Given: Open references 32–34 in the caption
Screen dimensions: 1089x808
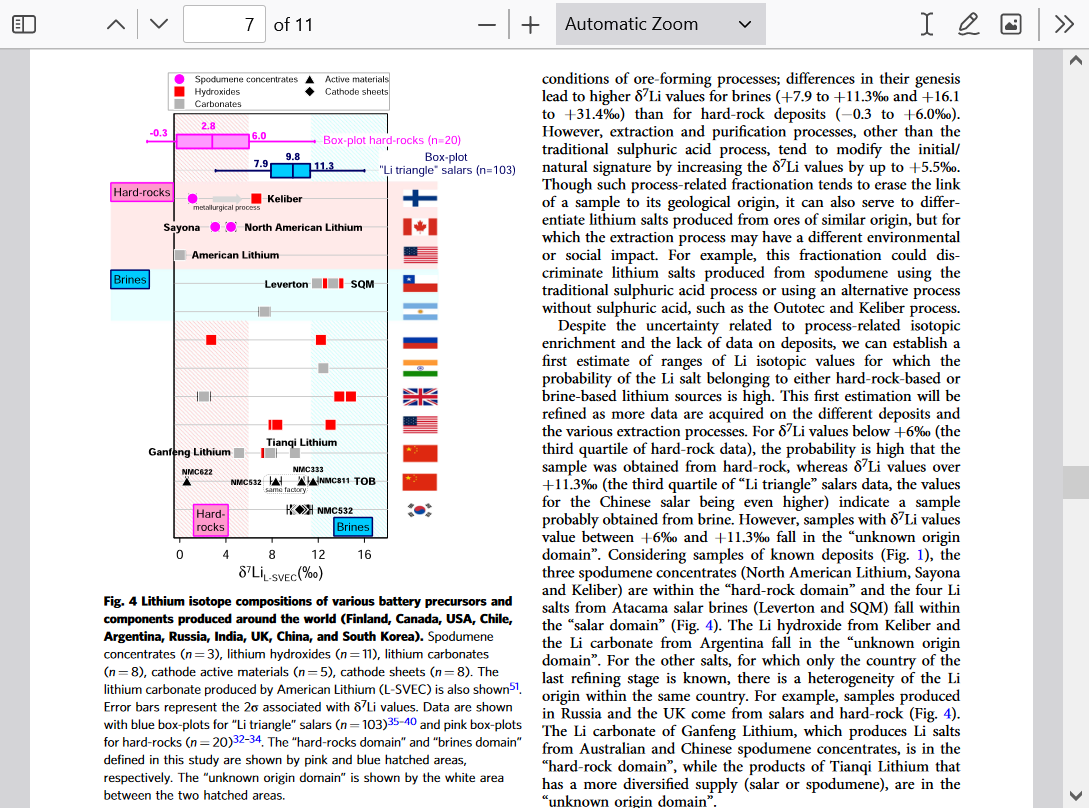Looking at the screenshot, I should [x=247, y=739].
